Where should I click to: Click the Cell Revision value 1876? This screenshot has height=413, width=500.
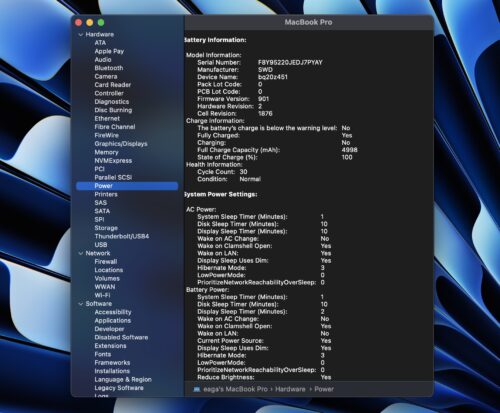click(x=265, y=114)
